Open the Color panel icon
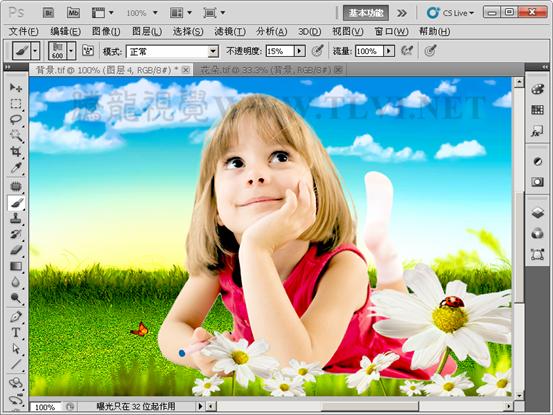 point(537,89)
